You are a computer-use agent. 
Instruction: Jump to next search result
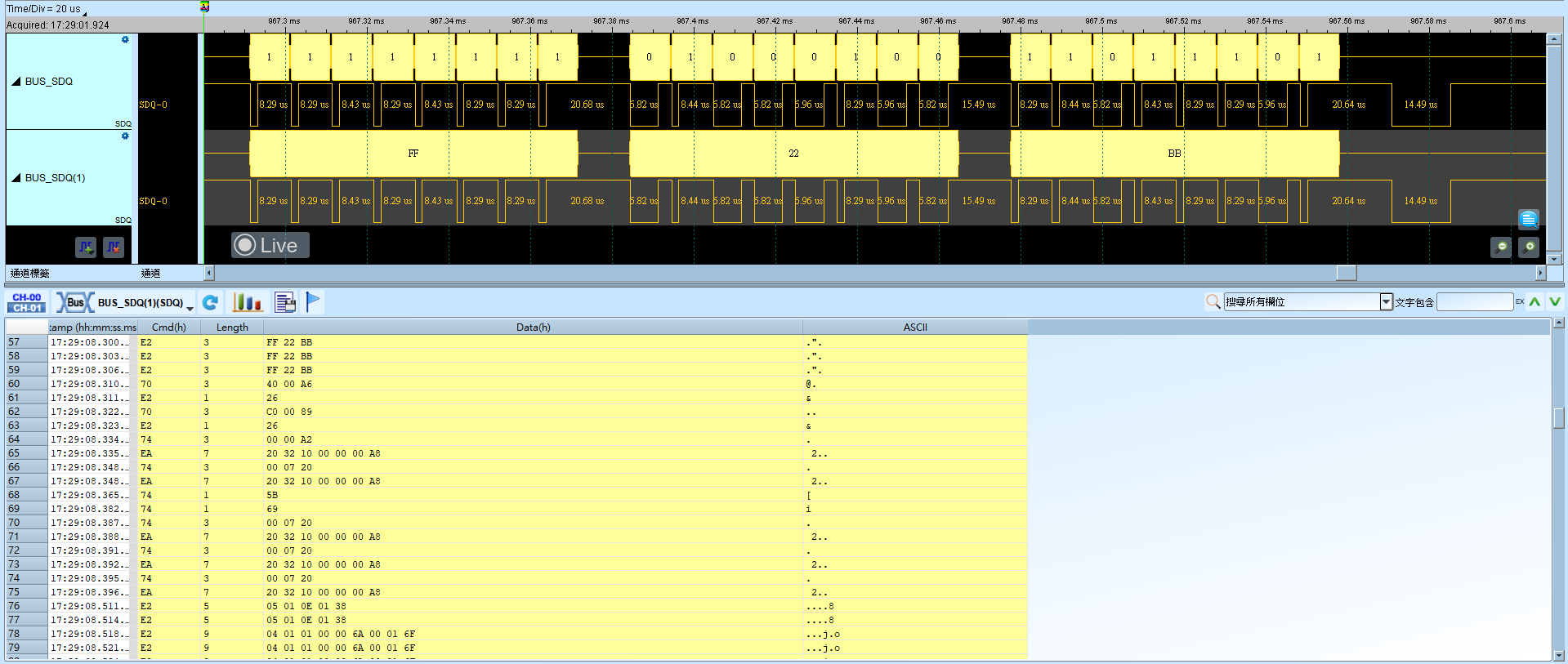1555,302
